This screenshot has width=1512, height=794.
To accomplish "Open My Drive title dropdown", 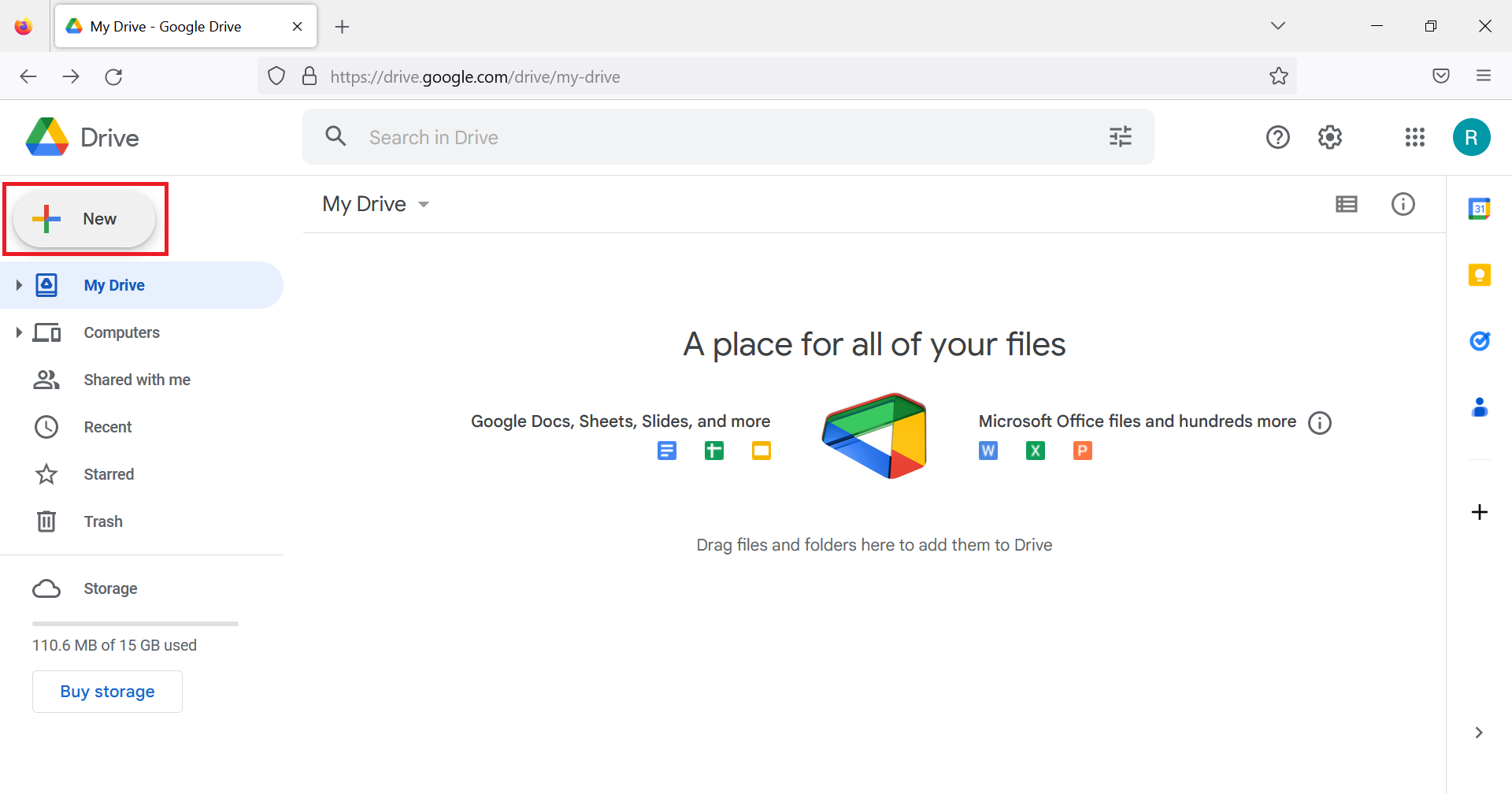I will (x=376, y=204).
